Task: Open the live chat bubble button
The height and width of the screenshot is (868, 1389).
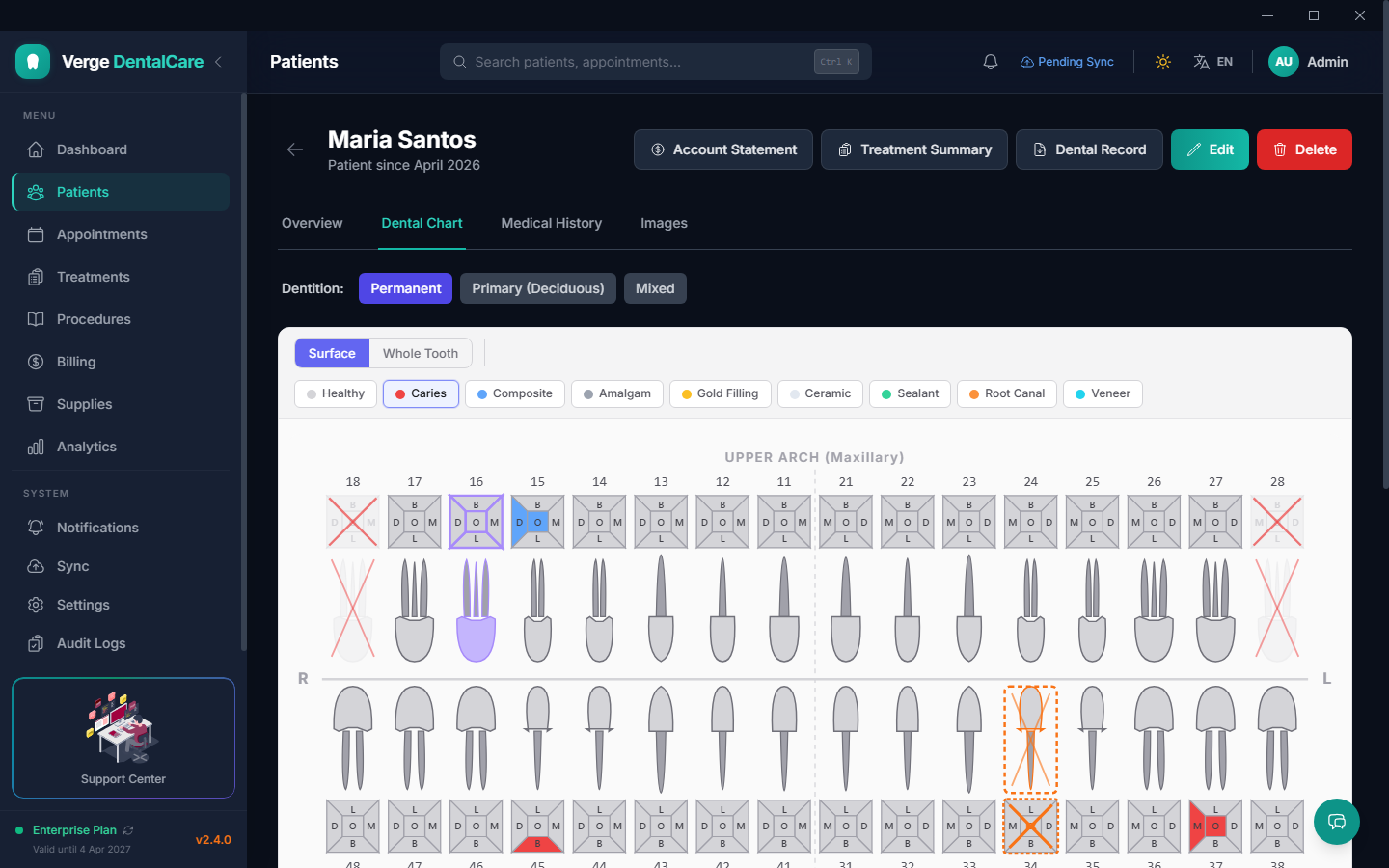Action: point(1337,822)
